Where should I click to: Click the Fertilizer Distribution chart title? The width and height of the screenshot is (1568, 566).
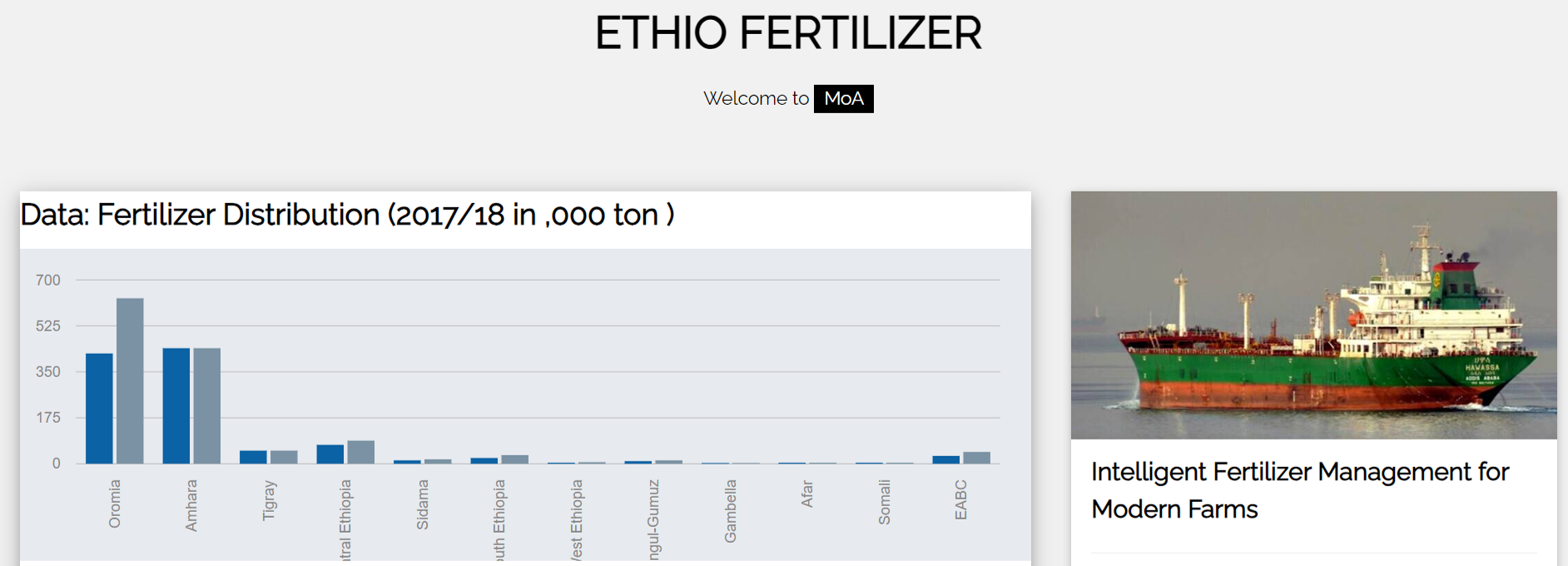pyautogui.click(x=347, y=215)
